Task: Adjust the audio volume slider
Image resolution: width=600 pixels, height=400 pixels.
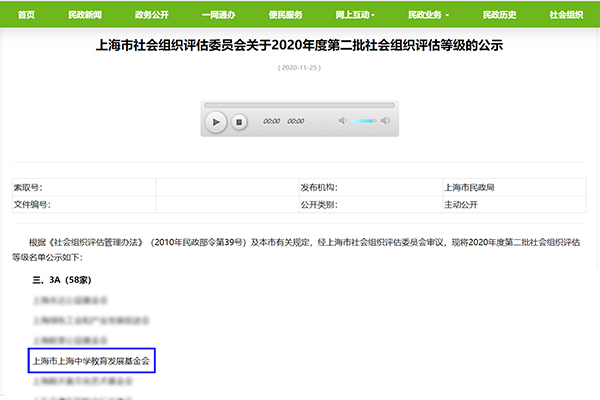Action: [363, 121]
